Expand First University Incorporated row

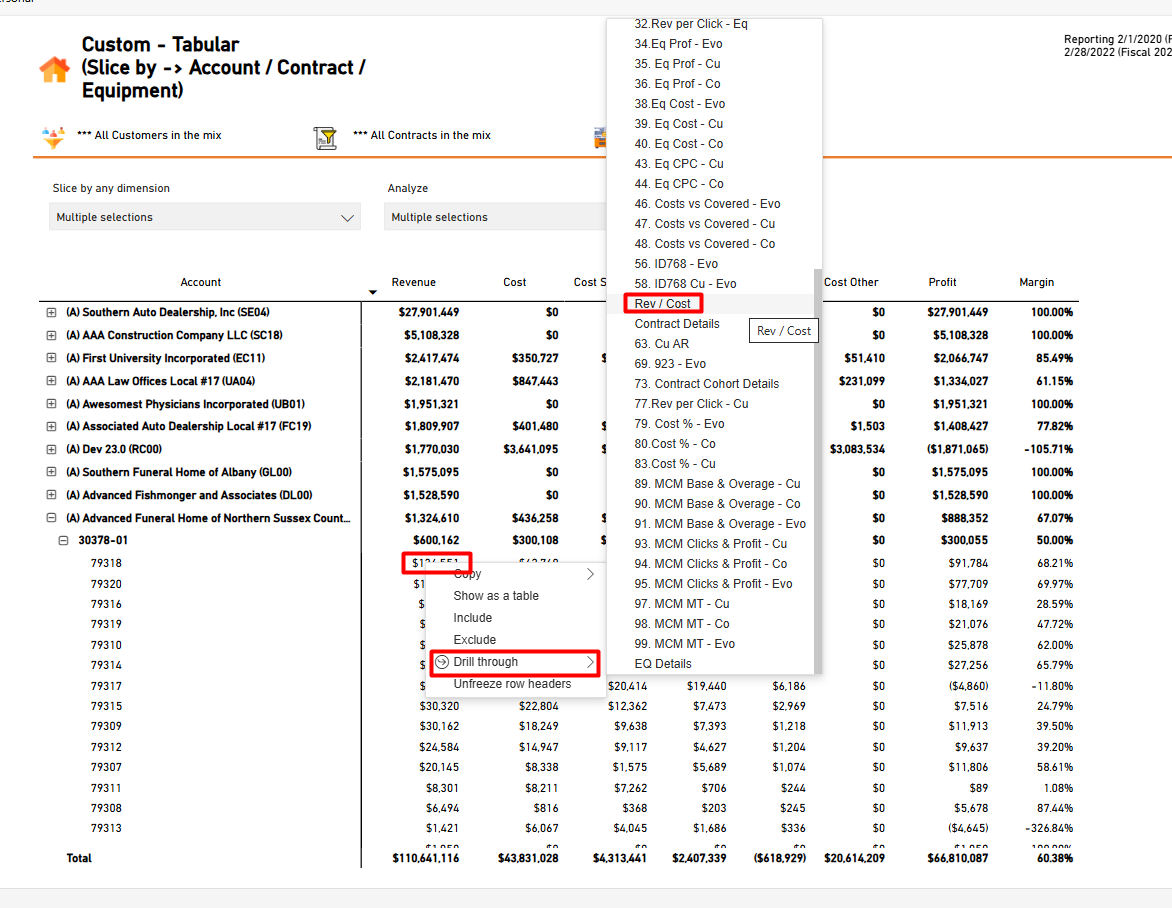[x=51, y=358]
